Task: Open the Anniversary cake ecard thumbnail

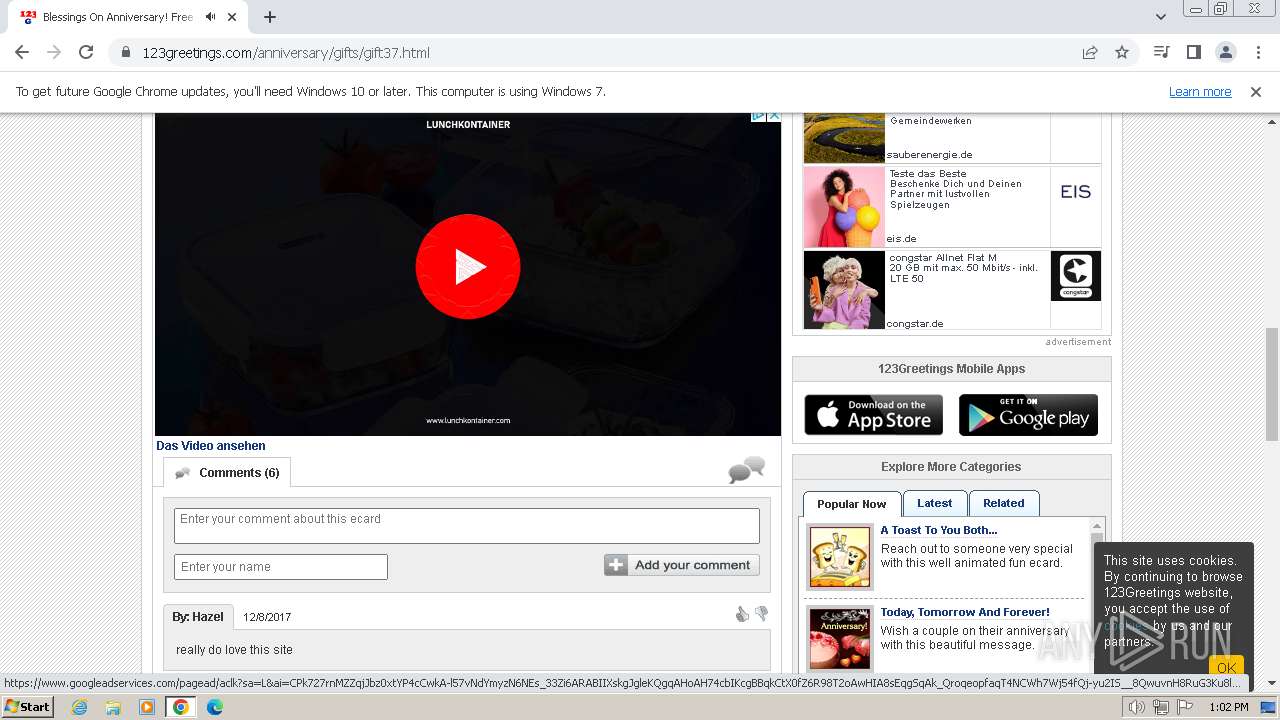Action: click(x=840, y=638)
